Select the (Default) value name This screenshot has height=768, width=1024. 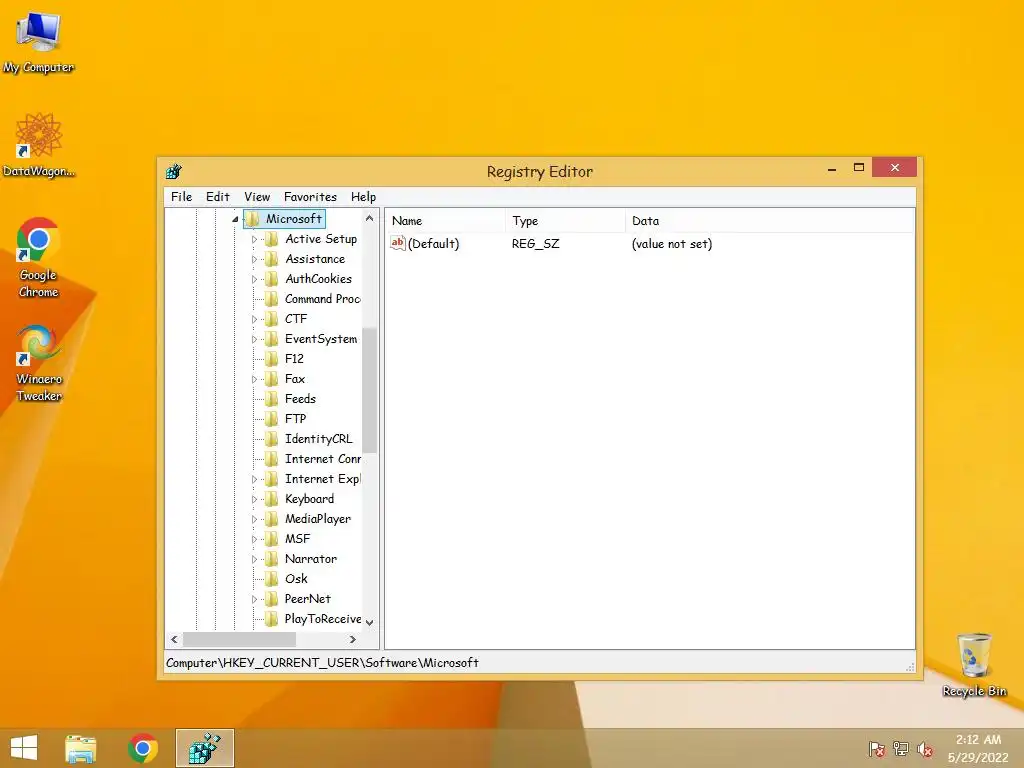[x=434, y=244]
